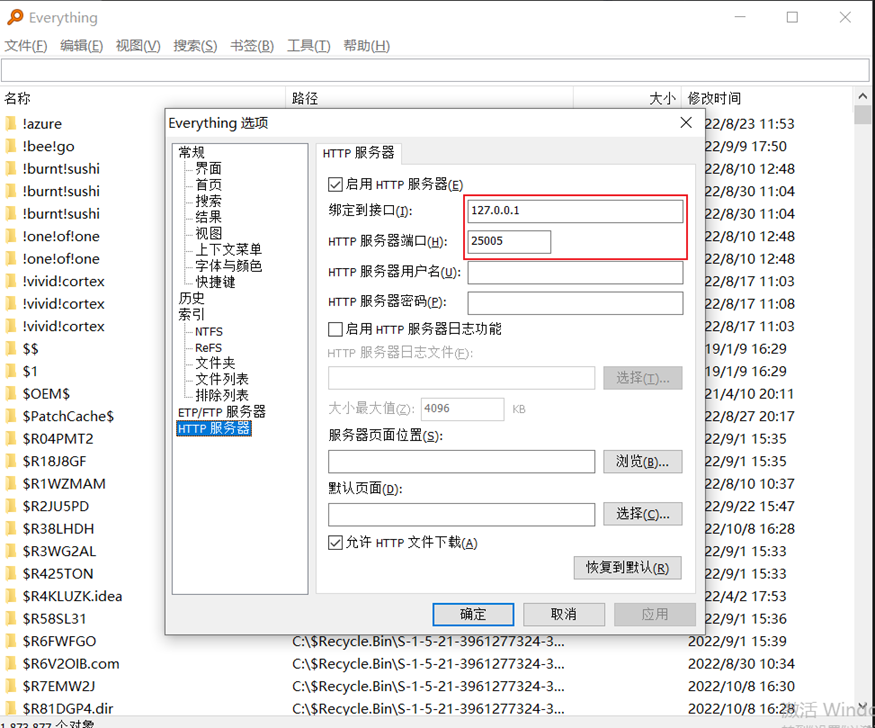This screenshot has width=875, height=728.
Task: Click the 绑定到接口 field showing 127.0.0.1
Action: point(575,211)
